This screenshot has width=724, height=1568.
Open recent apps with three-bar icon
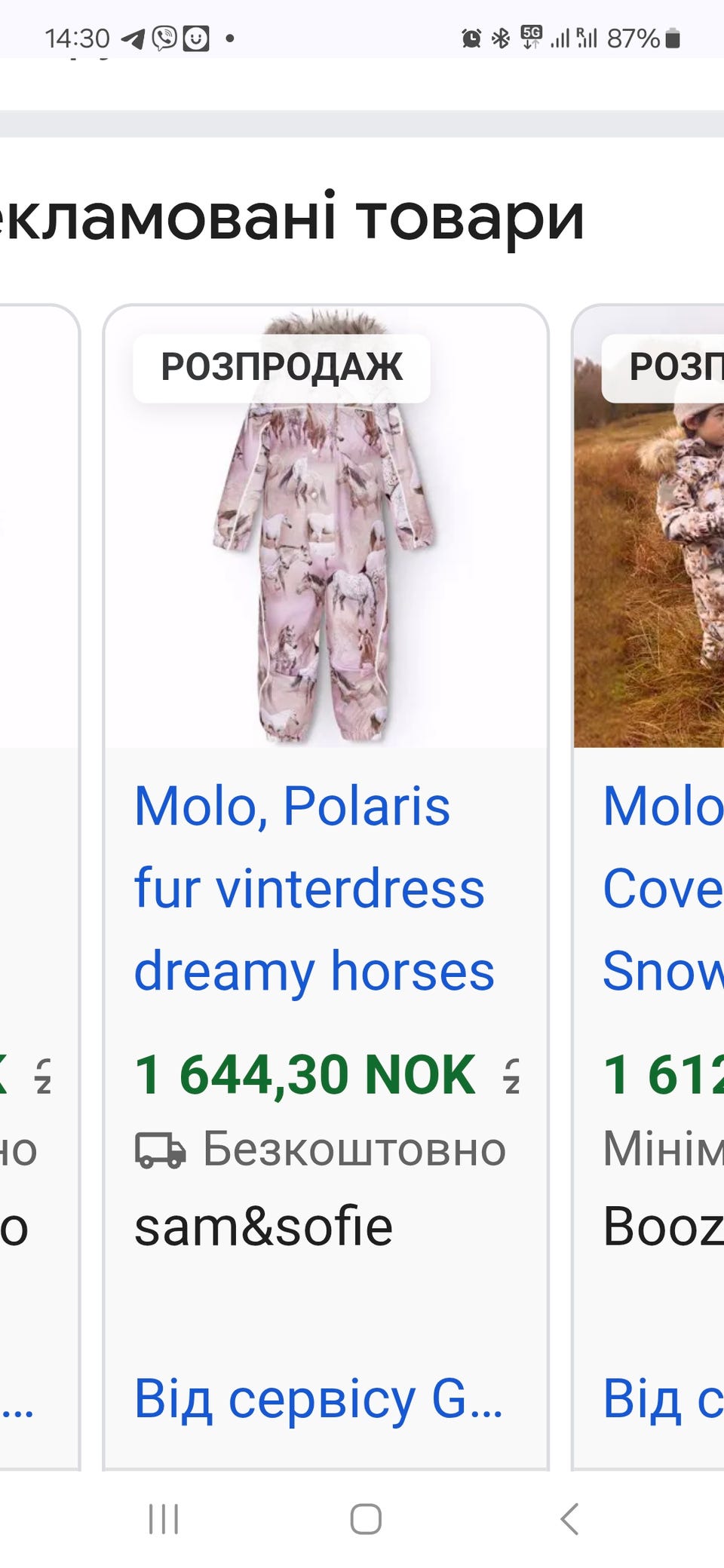pos(164,1519)
